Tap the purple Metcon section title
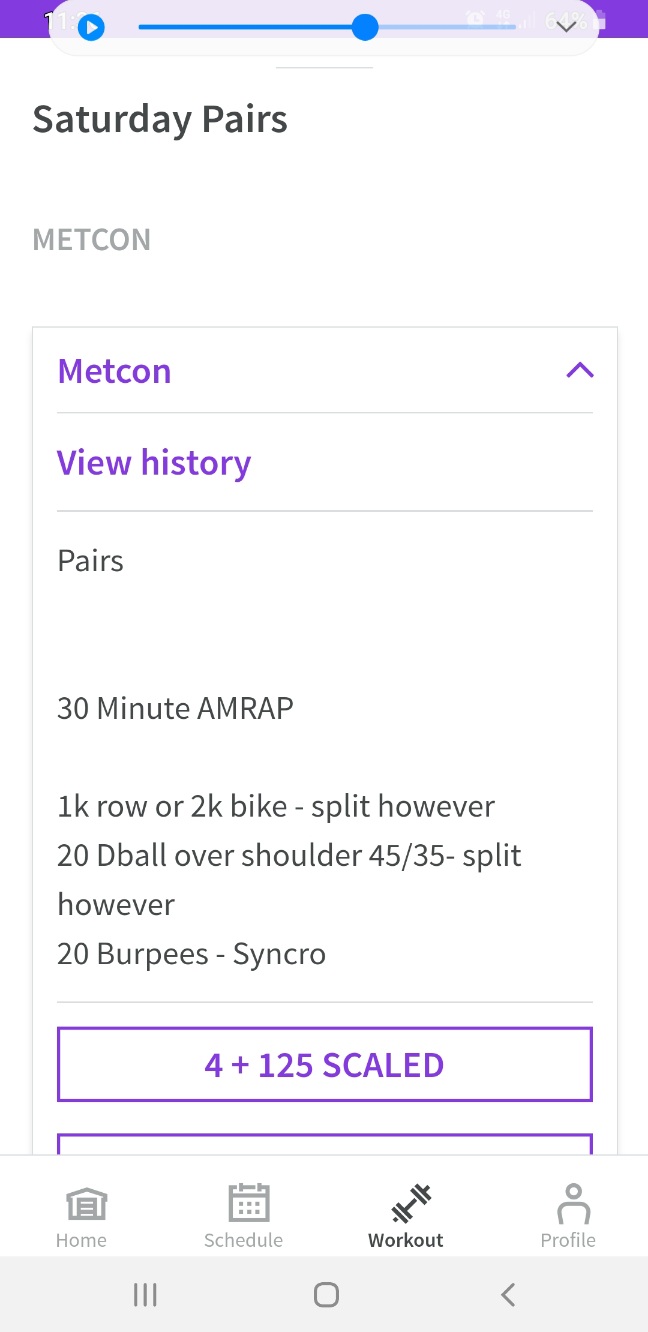Viewport: 648px width, 1332px height. click(114, 371)
